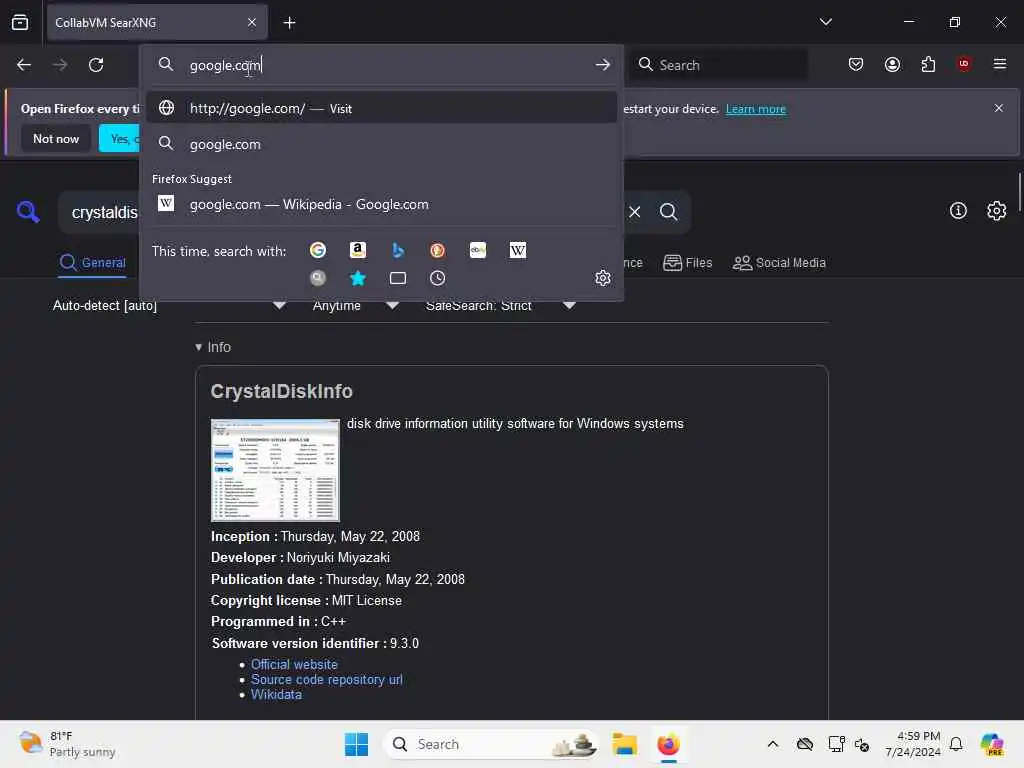Click the Not now button
The height and width of the screenshot is (768, 1024).
point(56,138)
